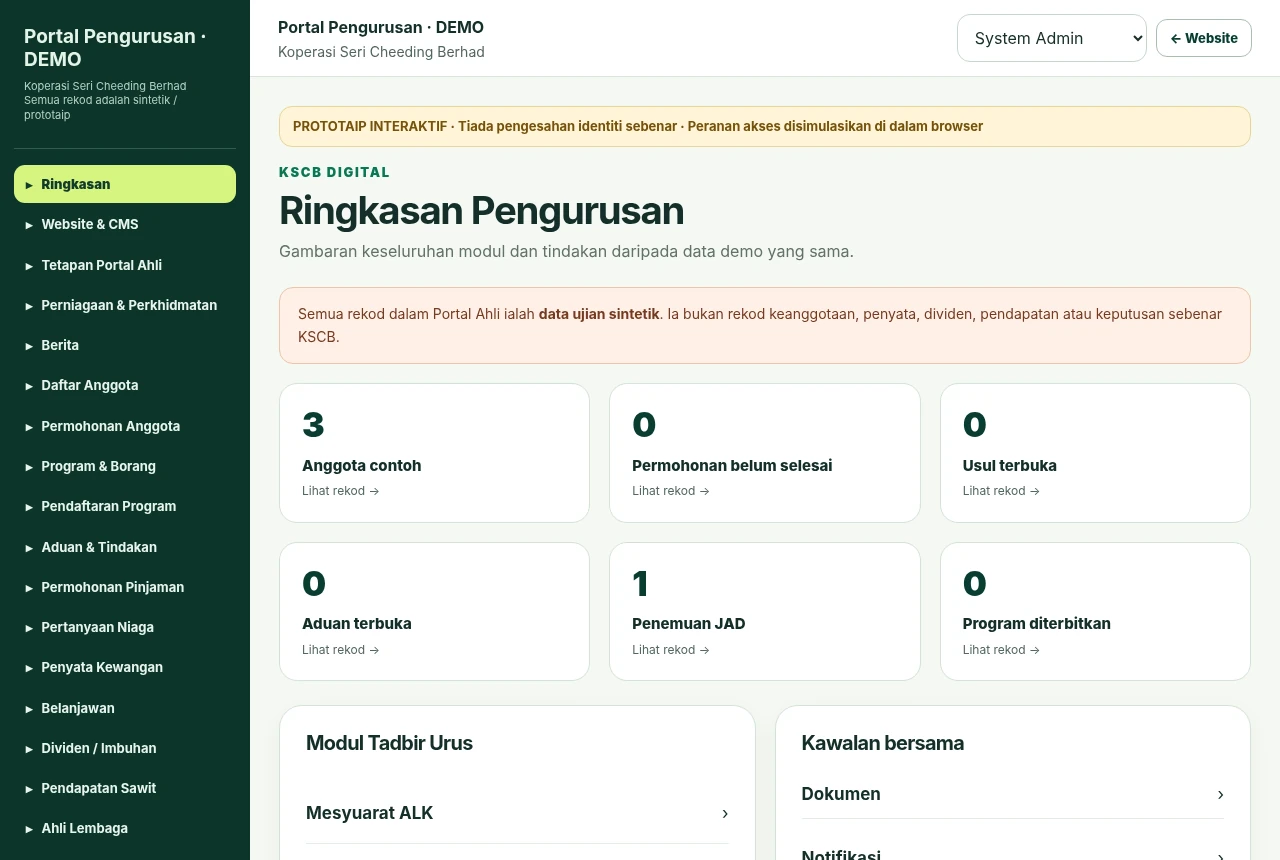This screenshot has height=860, width=1280.
Task: Go to Tetapan Portal Ahli
Action: pos(125,265)
